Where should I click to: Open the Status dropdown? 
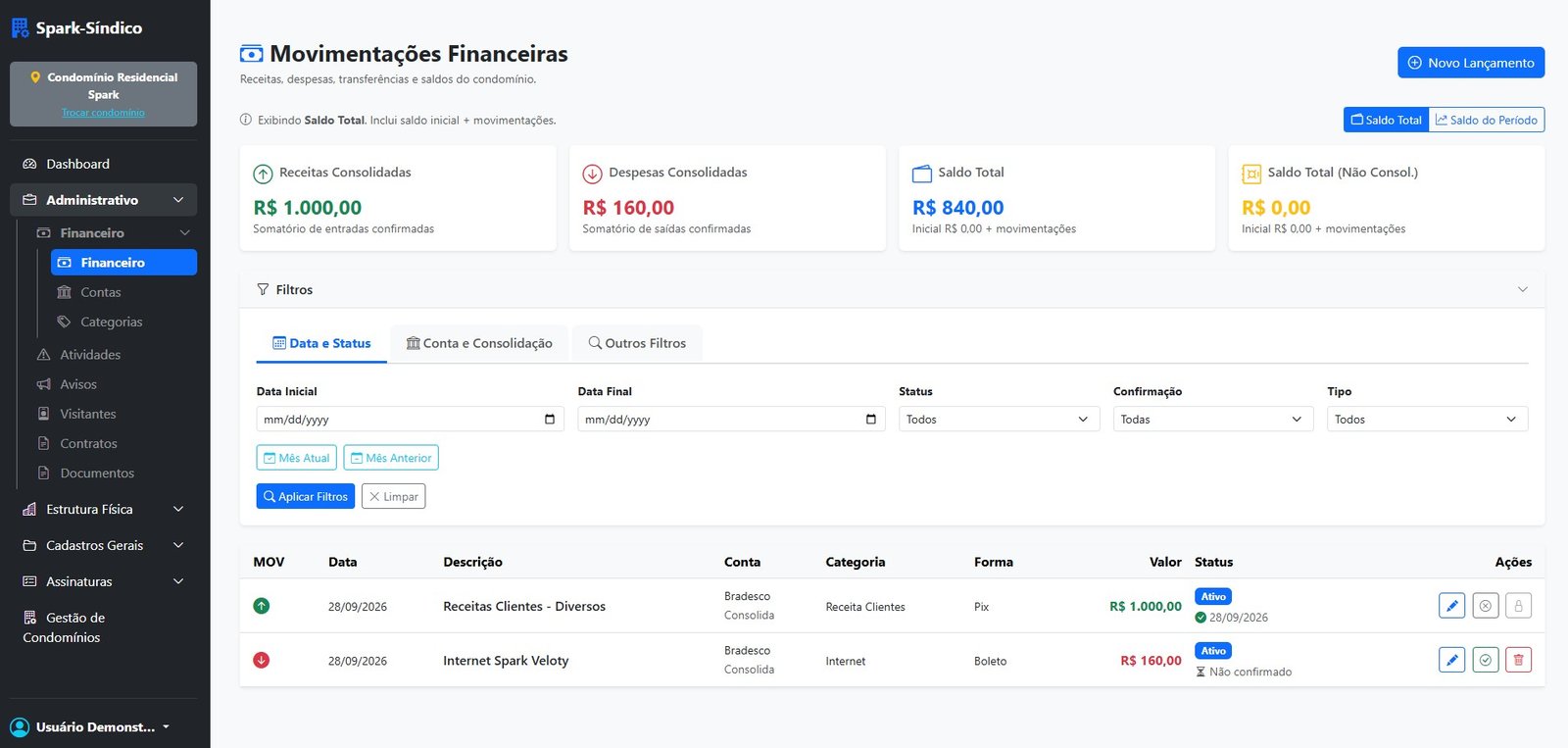click(x=999, y=420)
